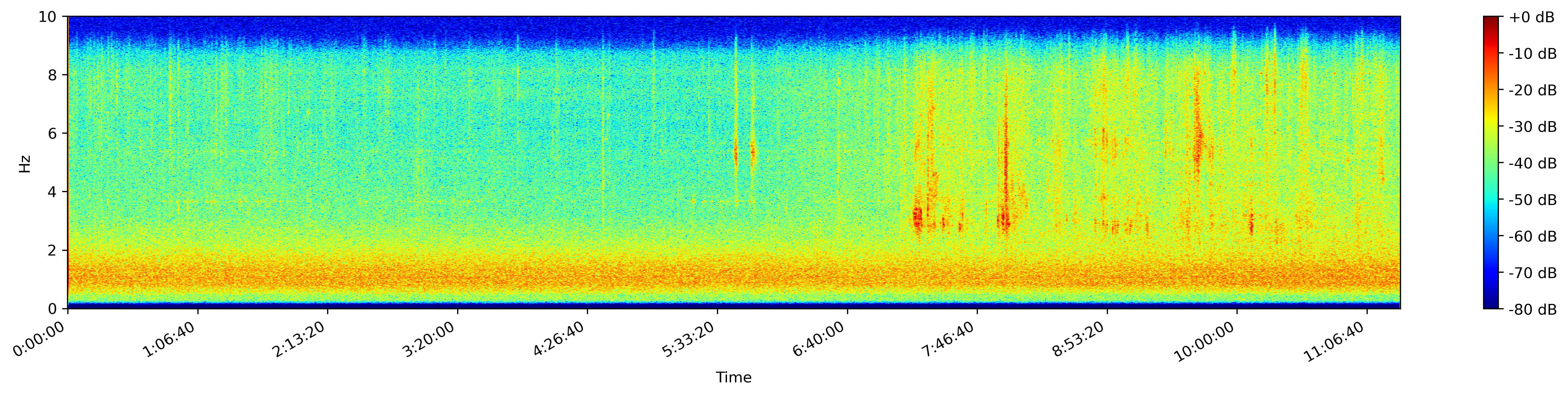Click the -20 dB colorbar label

click(1533, 91)
